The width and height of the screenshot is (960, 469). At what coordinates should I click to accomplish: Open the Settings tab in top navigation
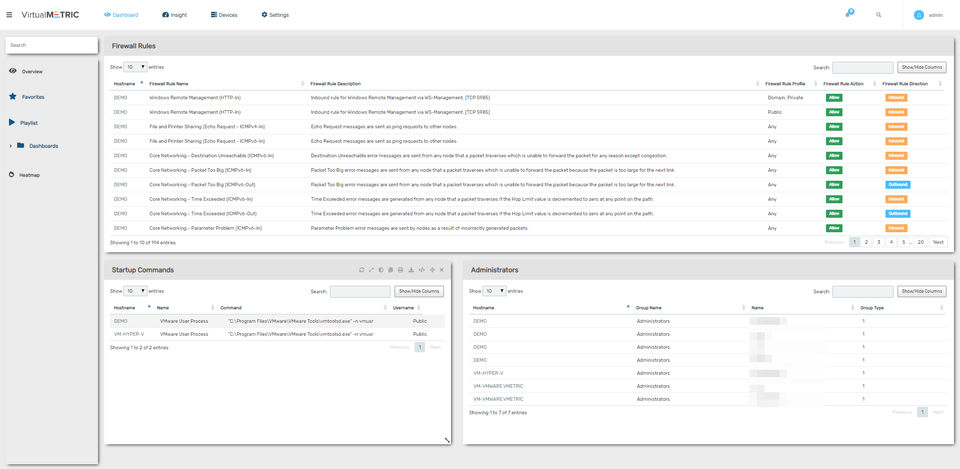tap(275, 15)
